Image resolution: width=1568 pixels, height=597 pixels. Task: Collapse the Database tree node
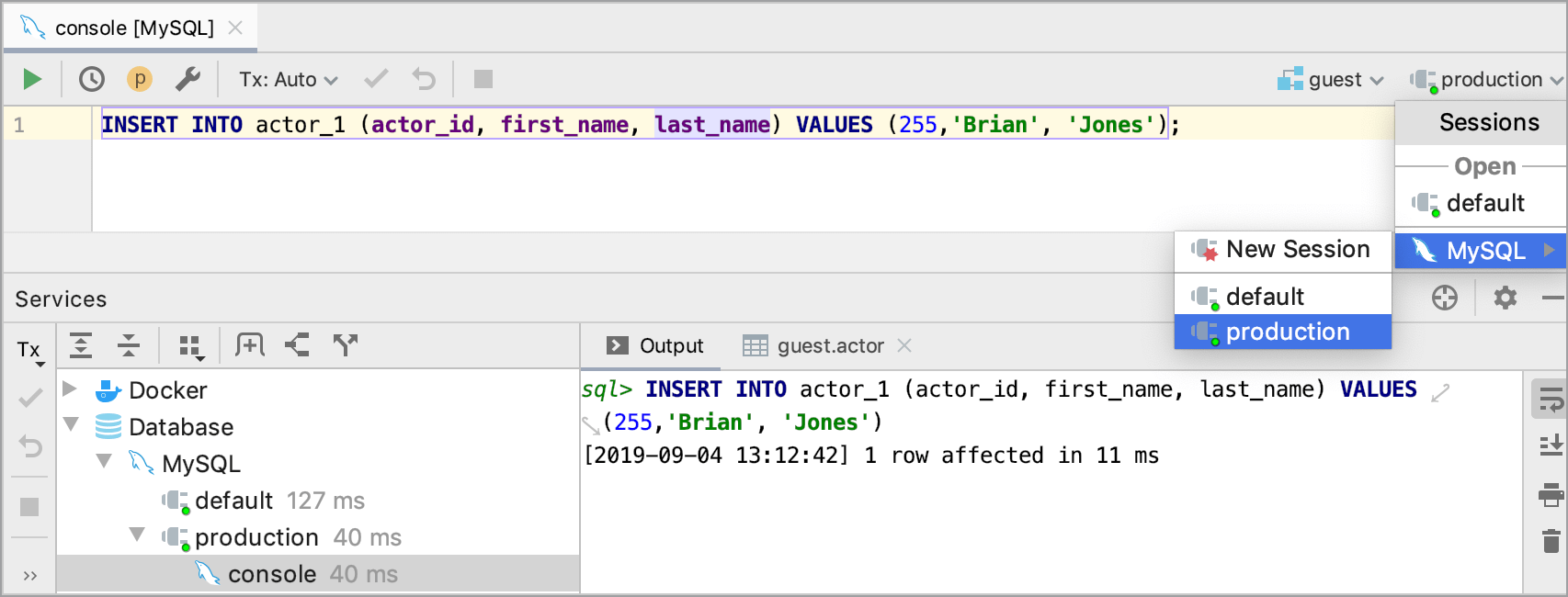[x=71, y=425]
